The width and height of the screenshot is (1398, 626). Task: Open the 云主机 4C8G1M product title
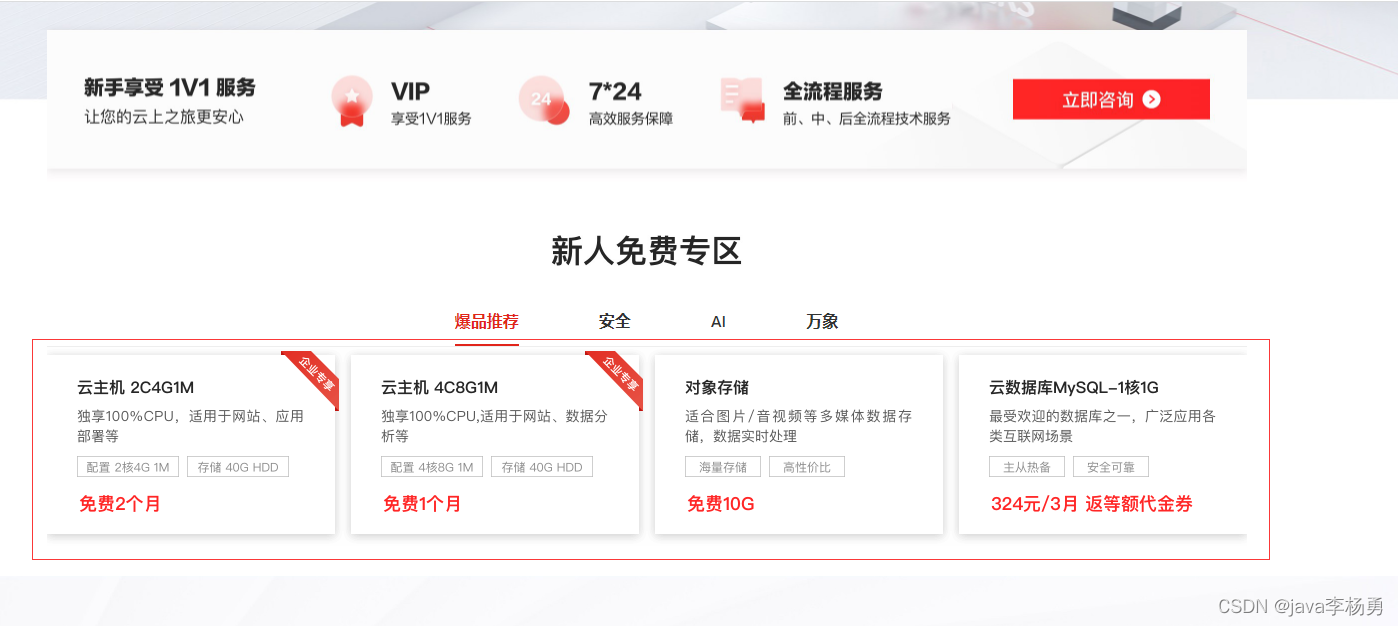click(x=439, y=388)
